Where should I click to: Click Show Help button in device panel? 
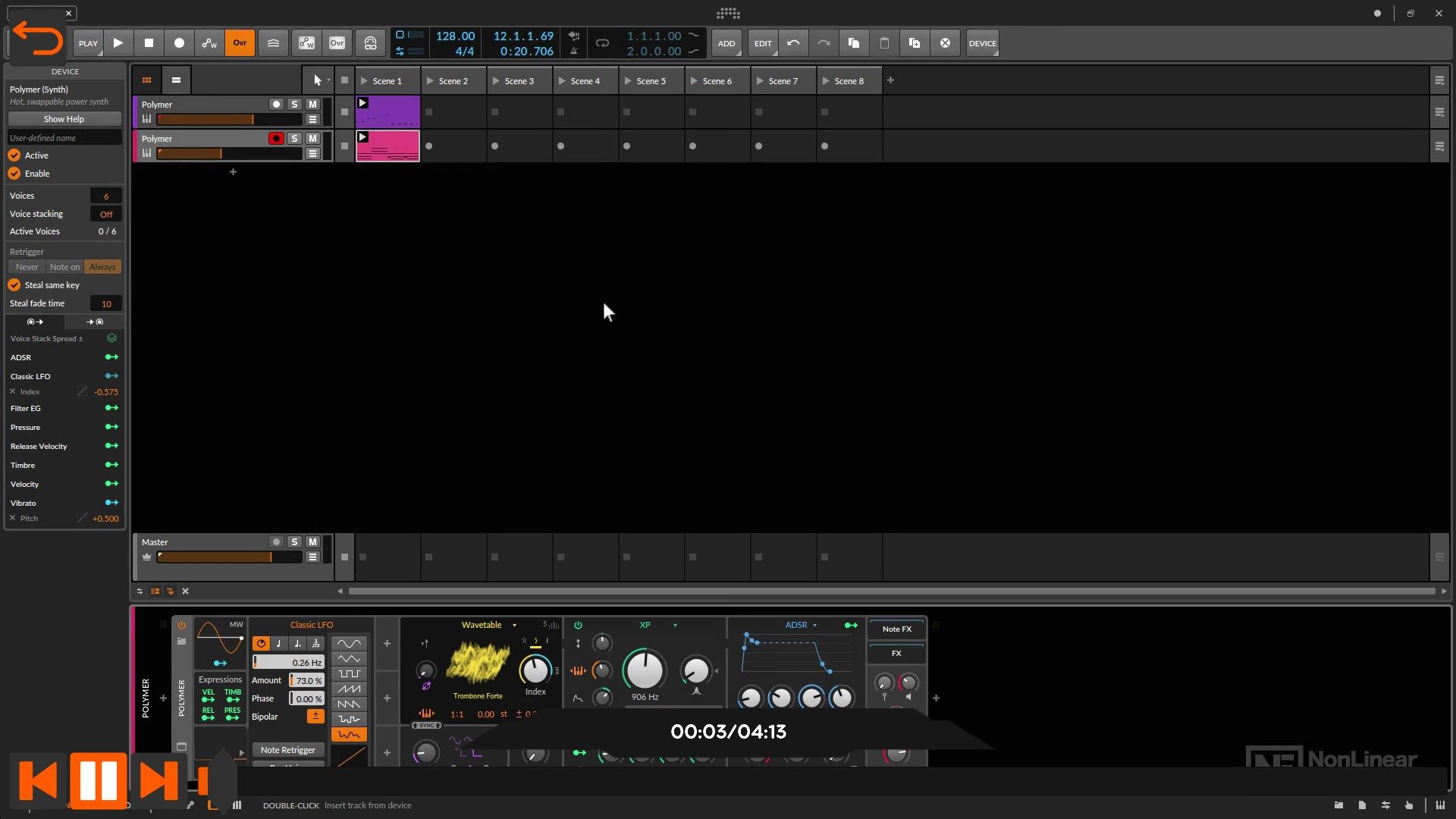tap(63, 119)
